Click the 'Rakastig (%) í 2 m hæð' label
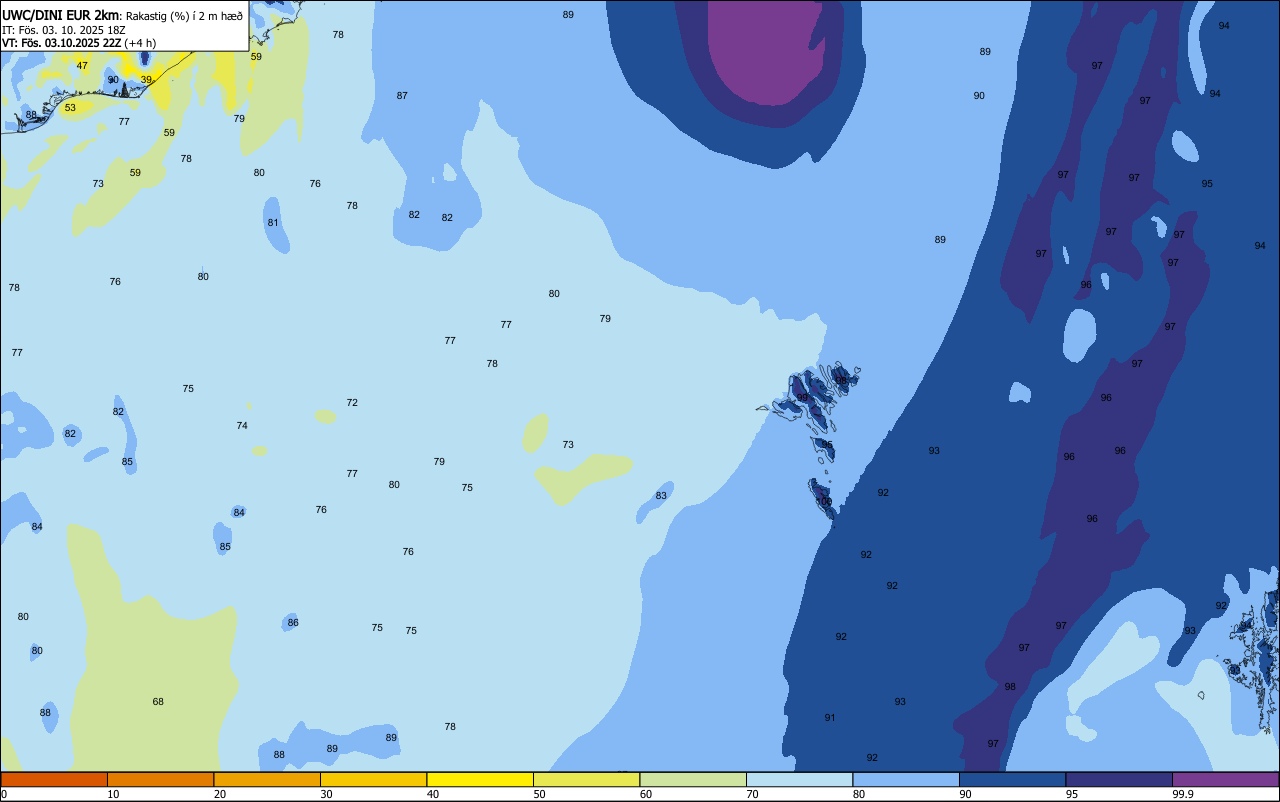Screen dimensions: 1280x802 (183, 15)
